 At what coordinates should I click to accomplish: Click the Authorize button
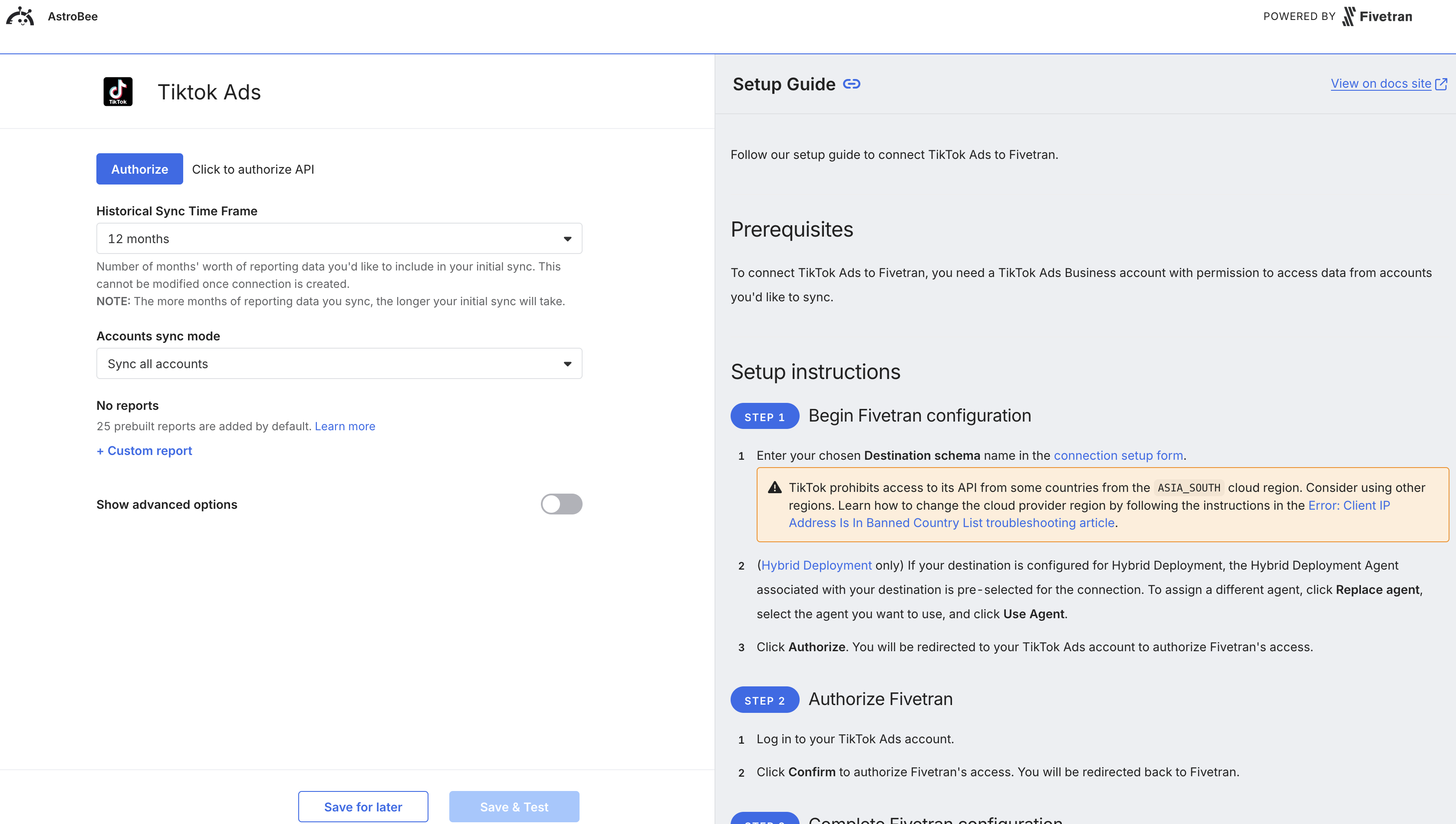coord(139,168)
